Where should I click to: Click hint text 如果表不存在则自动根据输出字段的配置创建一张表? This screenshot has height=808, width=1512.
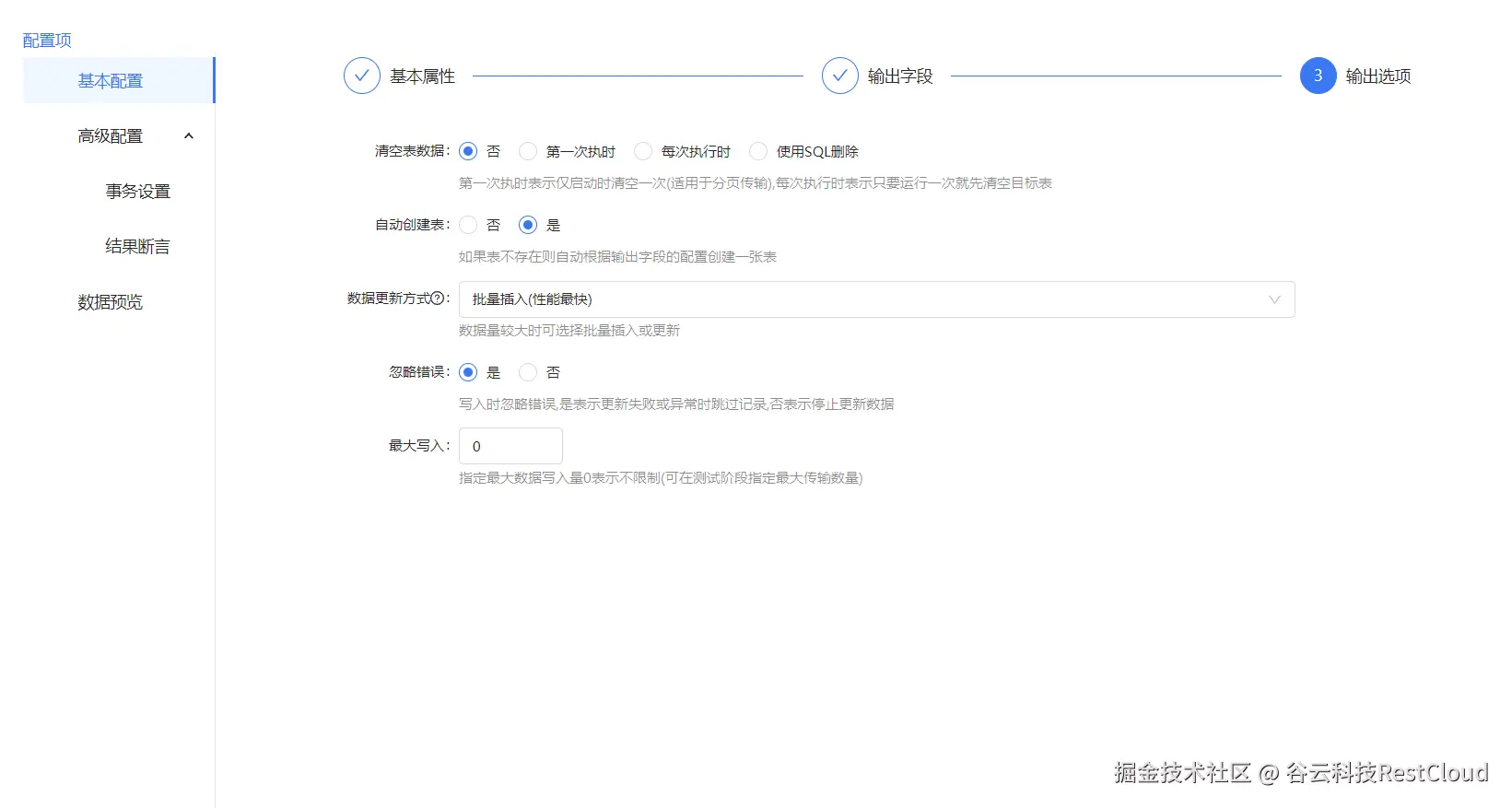[x=617, y=257]
